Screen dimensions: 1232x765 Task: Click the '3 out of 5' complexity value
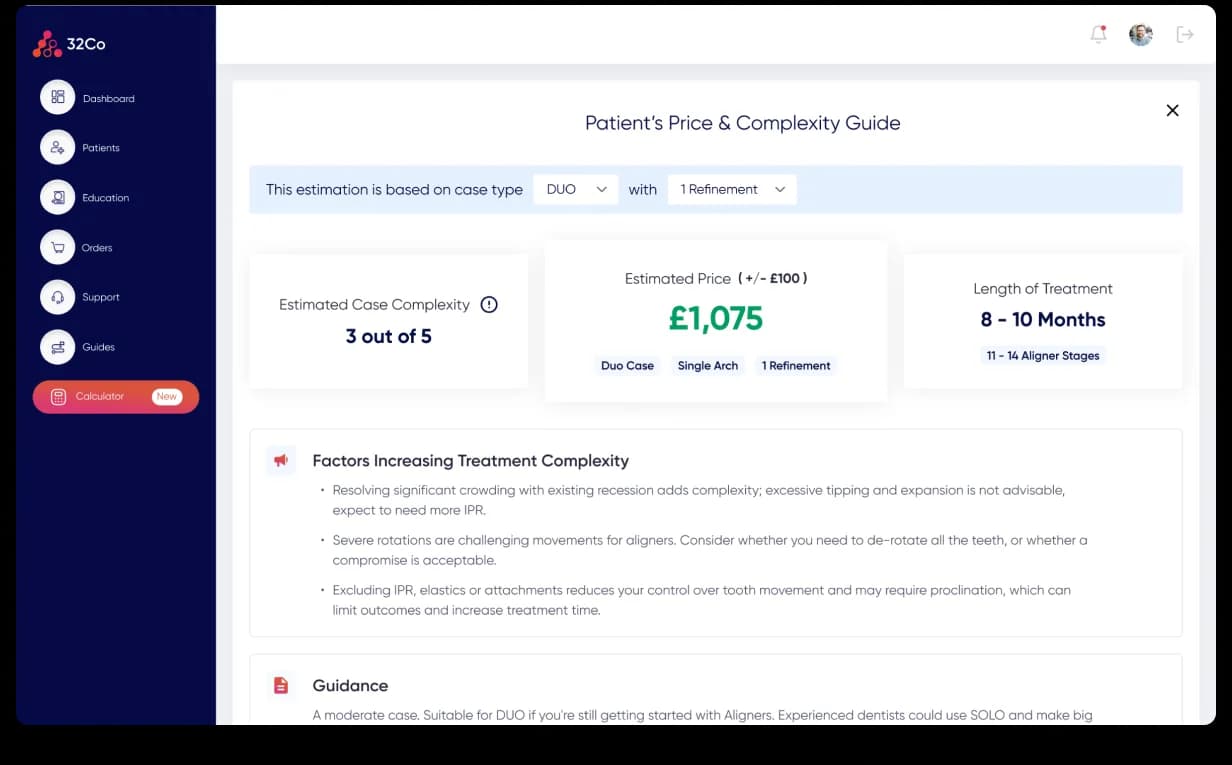389,337
